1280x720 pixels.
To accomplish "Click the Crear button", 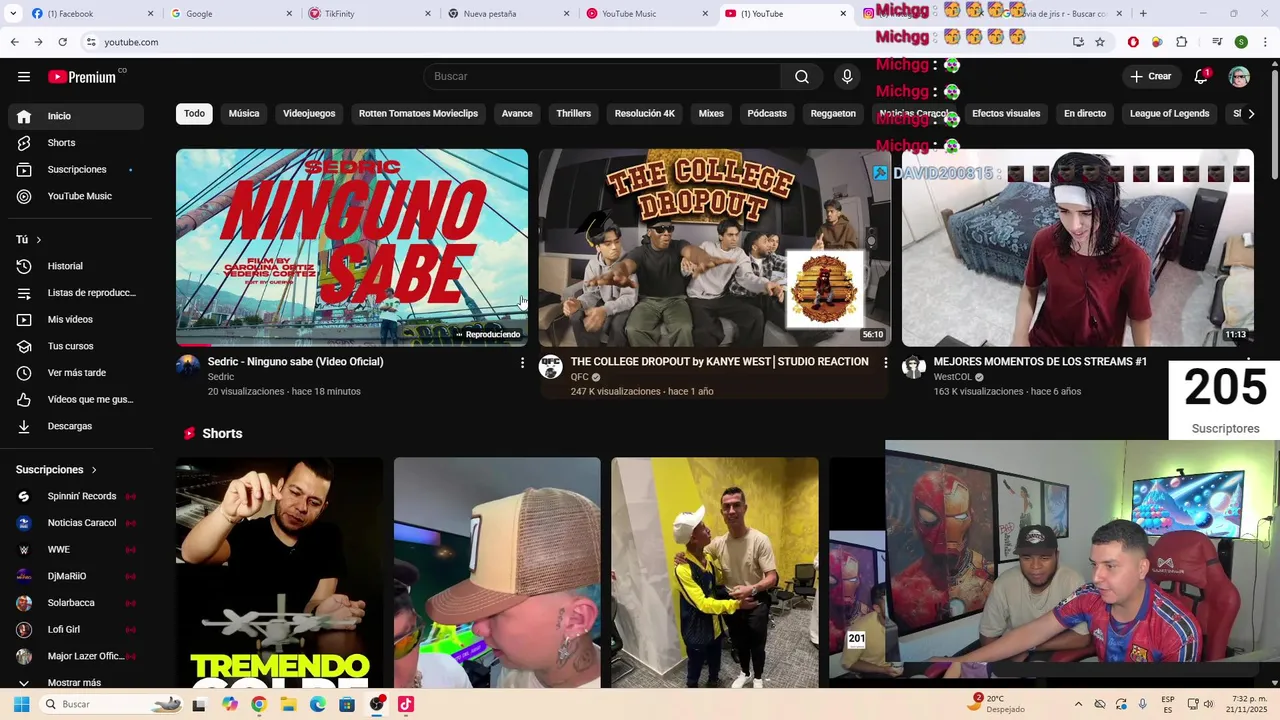I will (1150, 77).
